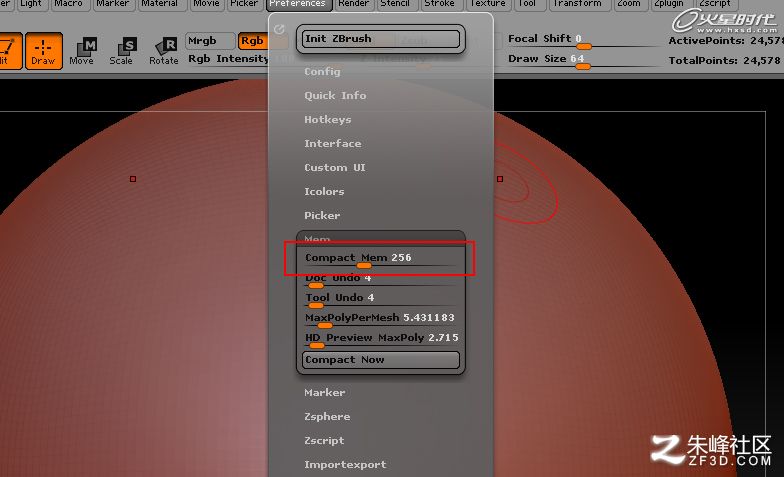Open the Stroke menu

click(x=439, y=4)
